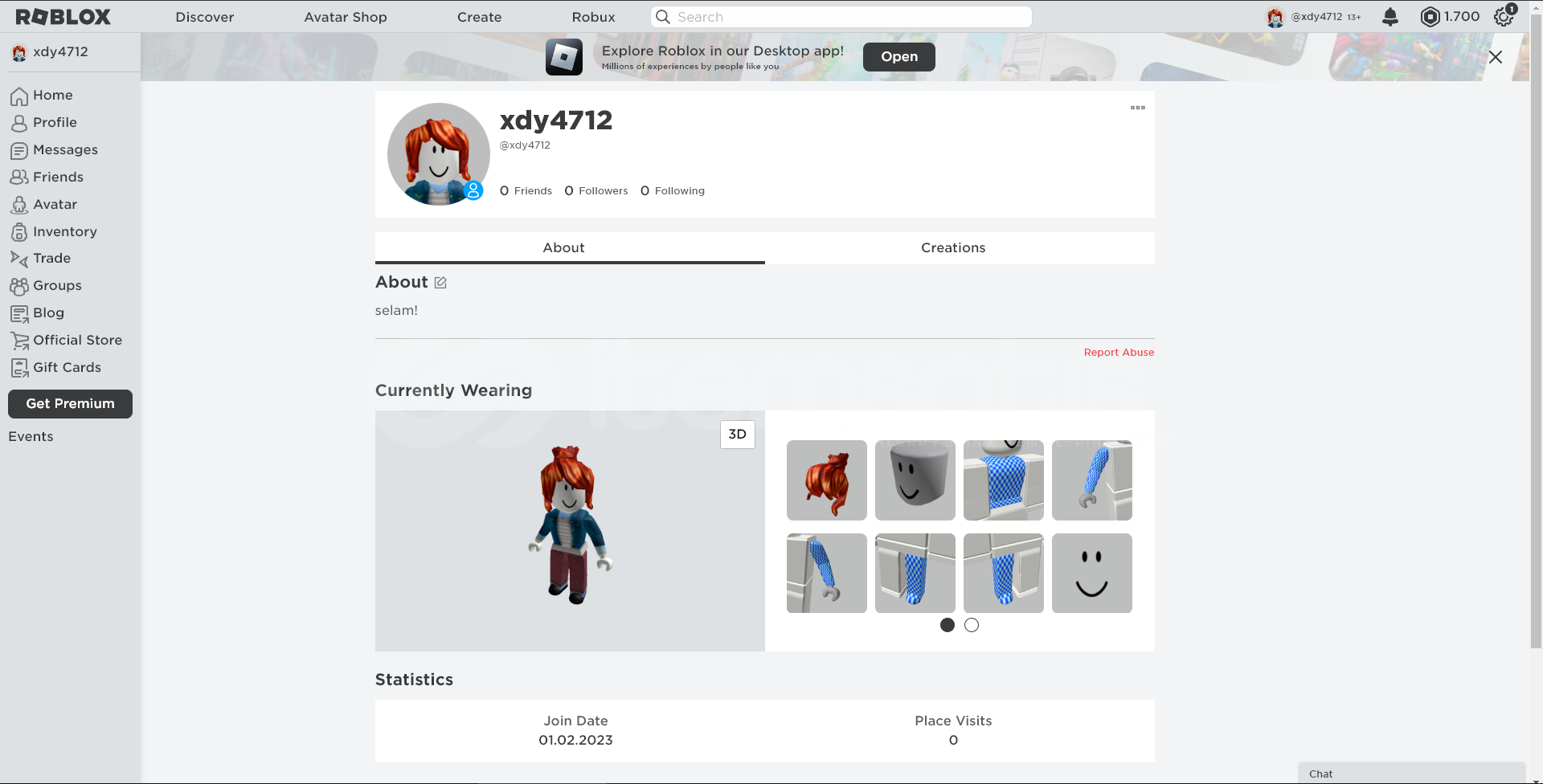Click the Roblox logo

point(63,17)
